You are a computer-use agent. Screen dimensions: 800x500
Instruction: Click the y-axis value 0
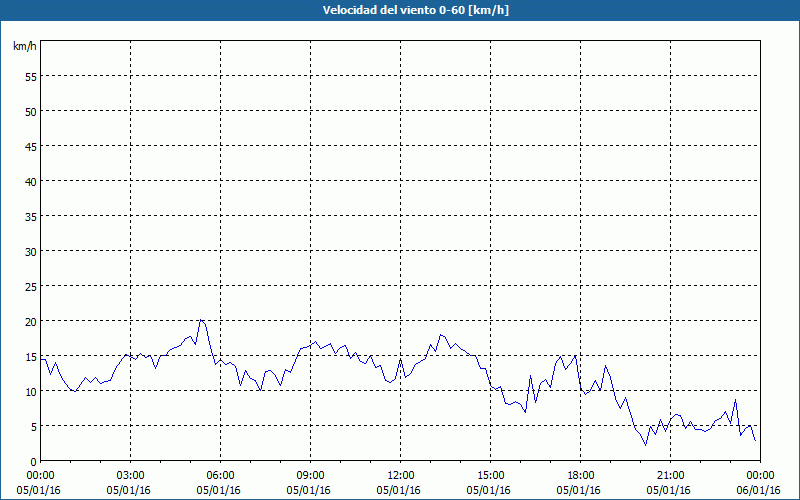[x=34, y=462]
